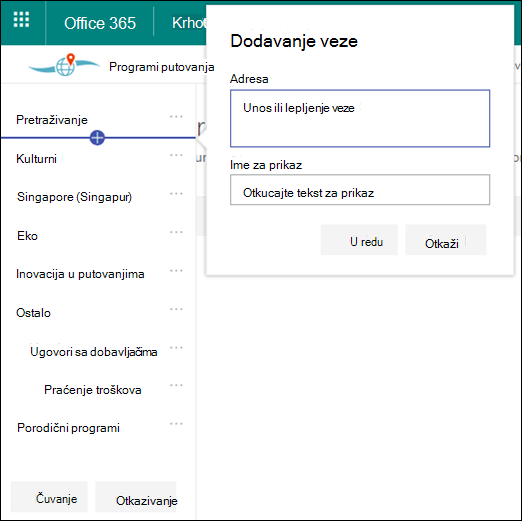The width and height of the screenshot is (522, 521).
Task: Open ellipsis menu for Ugovori sa dobavljačima
Action: coord(176,348)
